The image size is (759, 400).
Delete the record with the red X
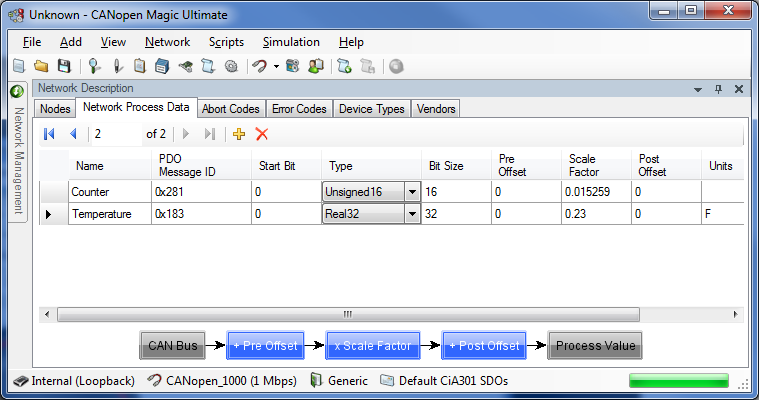pos(262,134)
